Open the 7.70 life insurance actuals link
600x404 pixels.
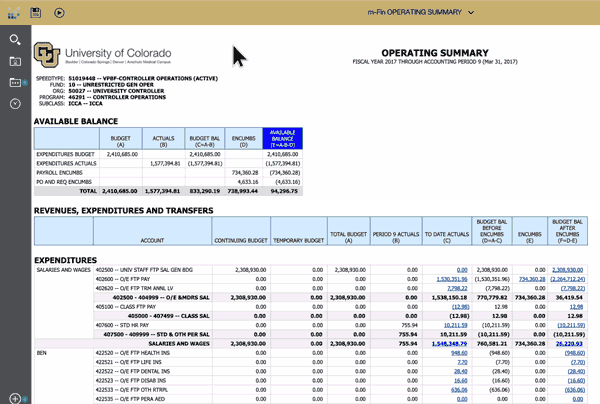[462, 362]
